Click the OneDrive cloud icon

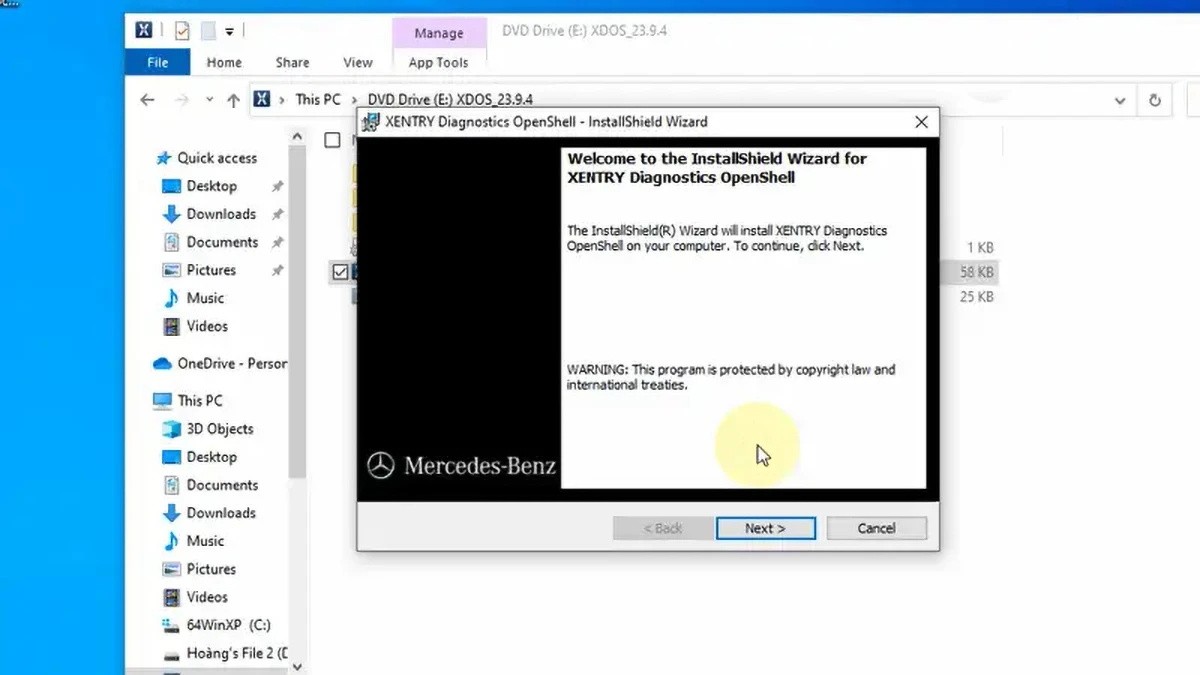pyautogui.click(x=162, y=364)
